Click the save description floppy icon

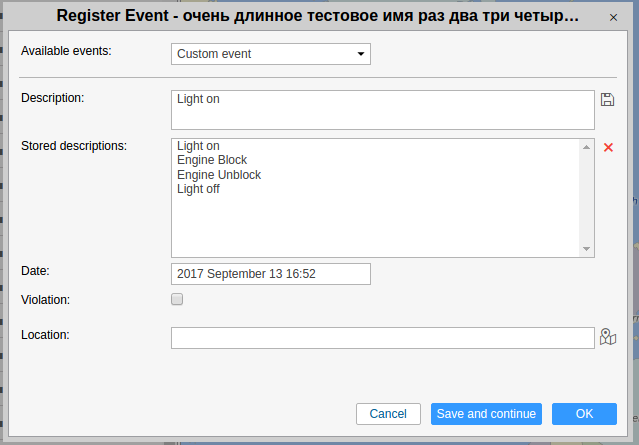click(x=607, y=99)
